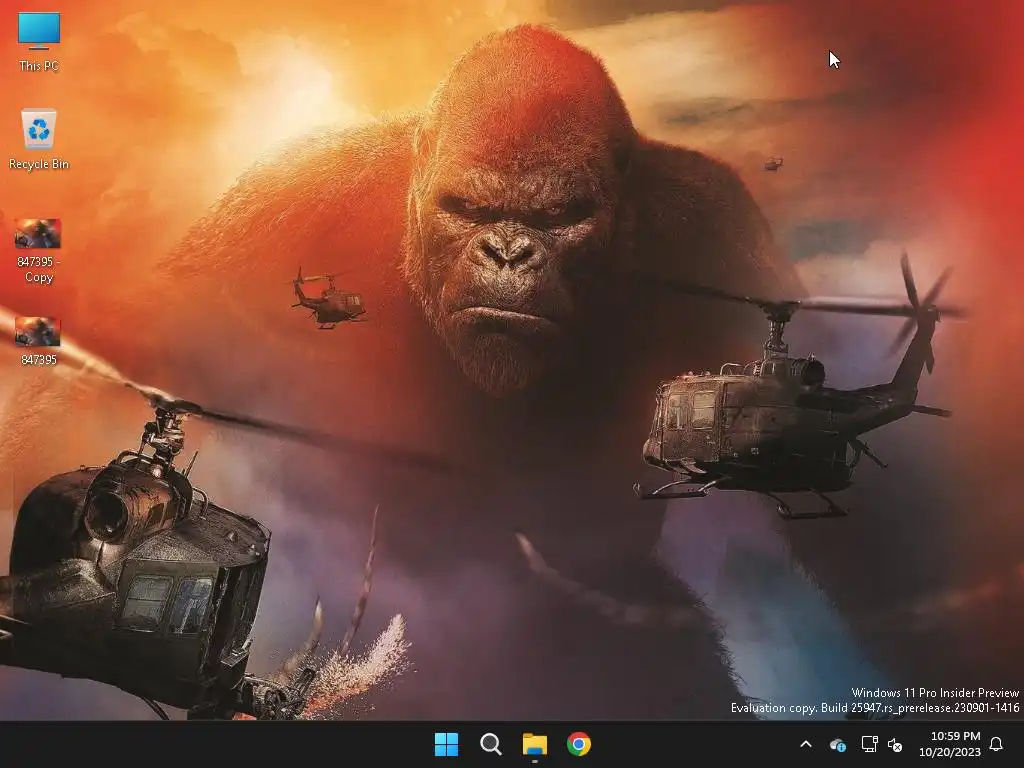Click the cloud sync tray icon
Screen dimensions: 1024x768
[x=838, y=744]
